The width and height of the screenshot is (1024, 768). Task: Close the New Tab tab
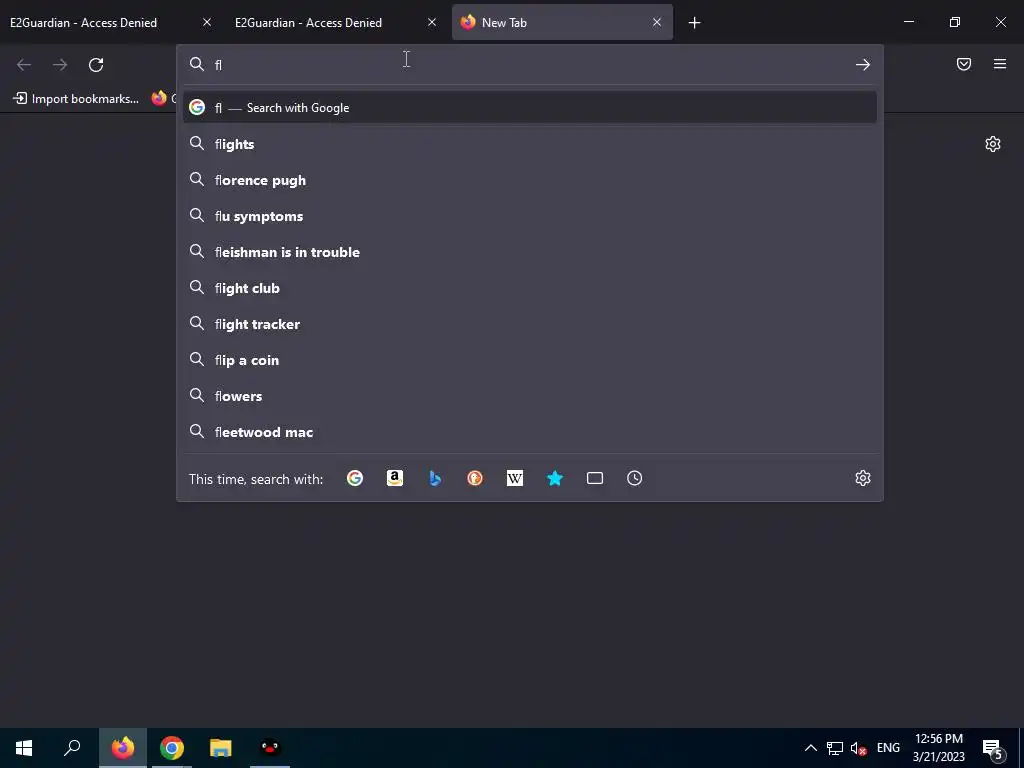tap(657, 22)
